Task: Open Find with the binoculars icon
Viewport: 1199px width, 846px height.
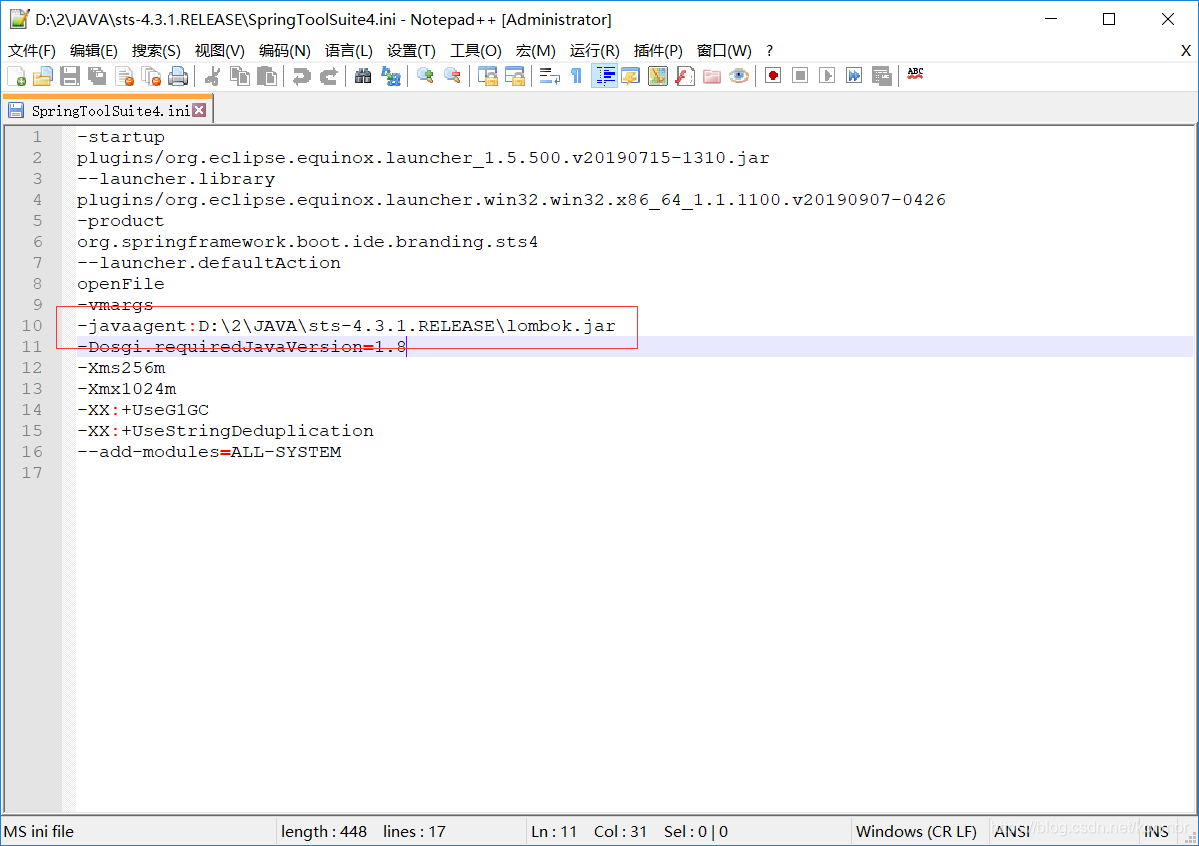Action: [363, 76]
